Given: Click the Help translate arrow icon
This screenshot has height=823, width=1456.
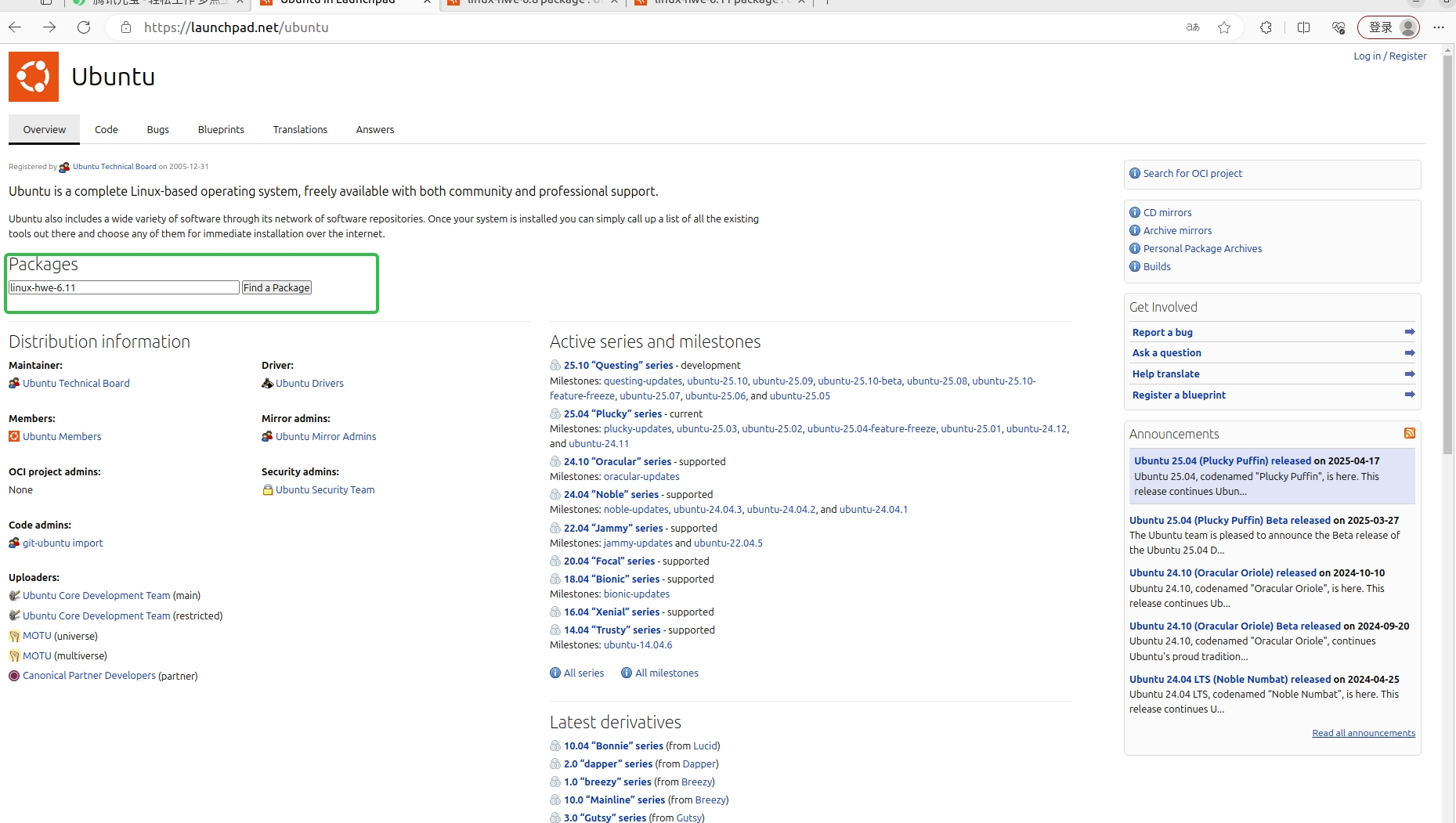Looking at the screenshot, I should (1410, 374).
